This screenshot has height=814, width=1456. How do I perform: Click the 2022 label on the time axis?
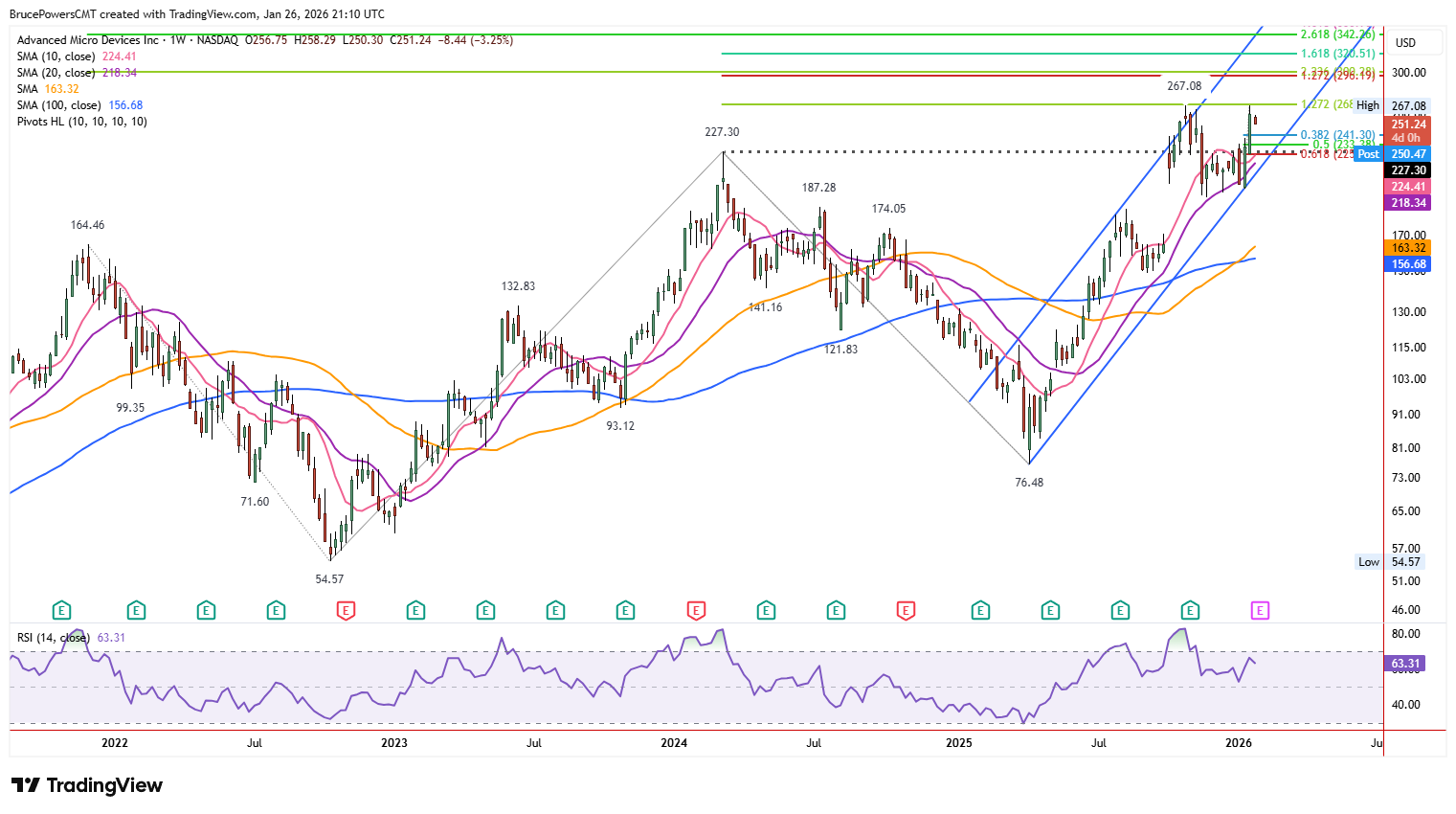(x=114, y=743)
